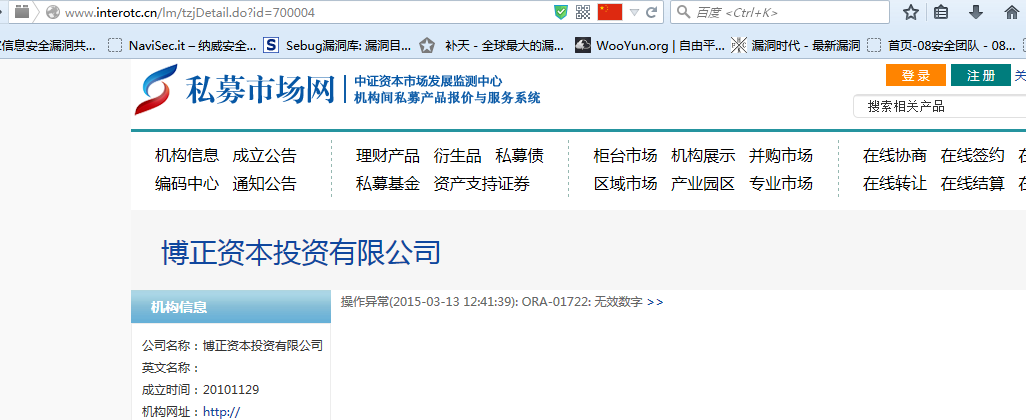Open the 成立公告 menu item
This screenshot has height=420, width=1026.
[x=264, y=156]
